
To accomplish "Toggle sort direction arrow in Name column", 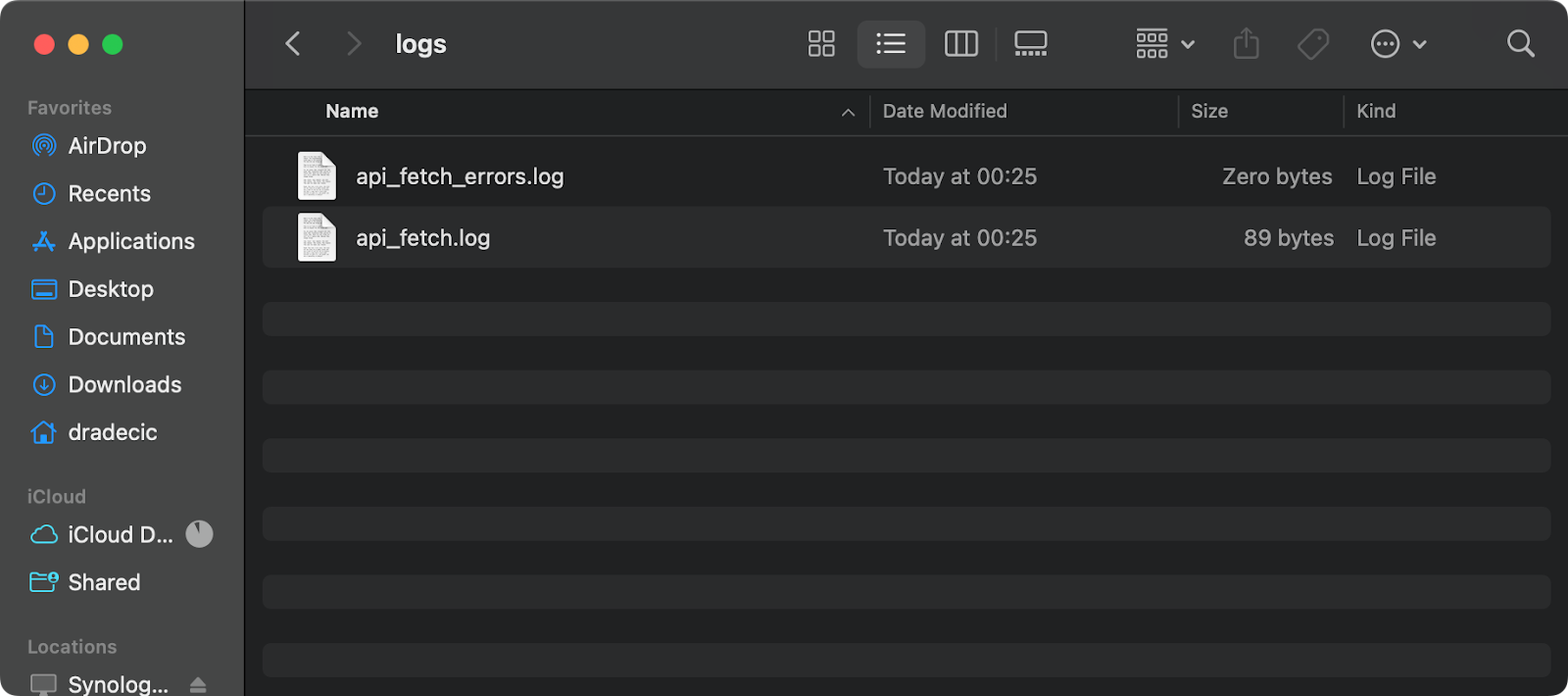I will 849,113.
